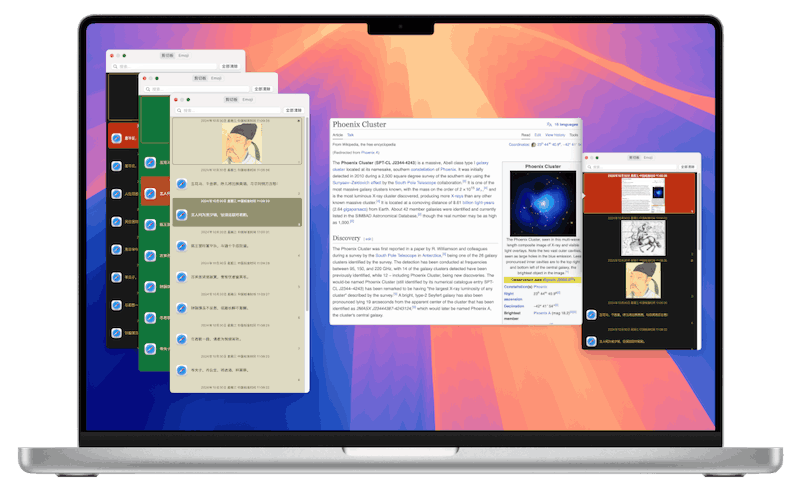The image size is (800, 491).
Task: Click the Safari icon on the red entry in the green window
Action: [x=151, y=192]
